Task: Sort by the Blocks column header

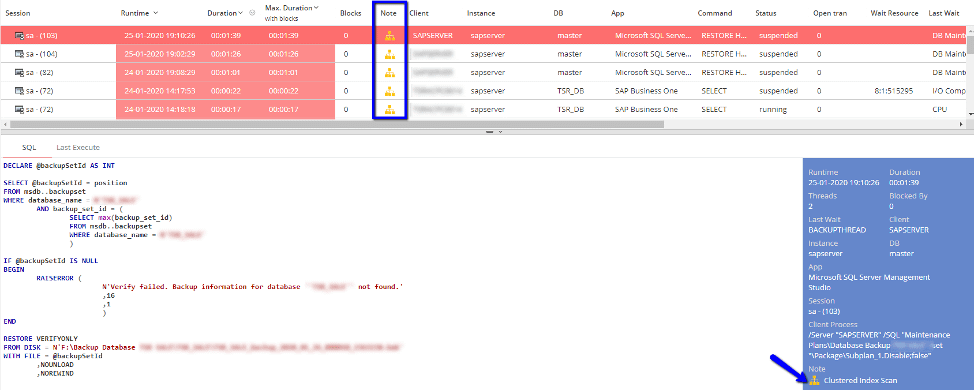Action: (351, 13)
